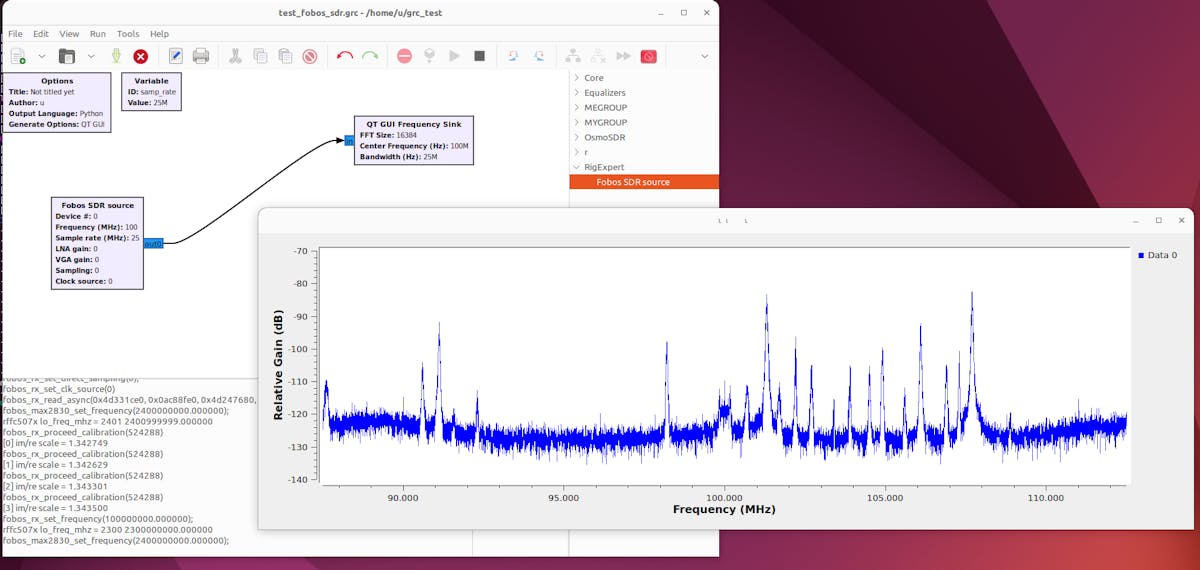Click the Rotate clockwise icon

coord(539,56)
